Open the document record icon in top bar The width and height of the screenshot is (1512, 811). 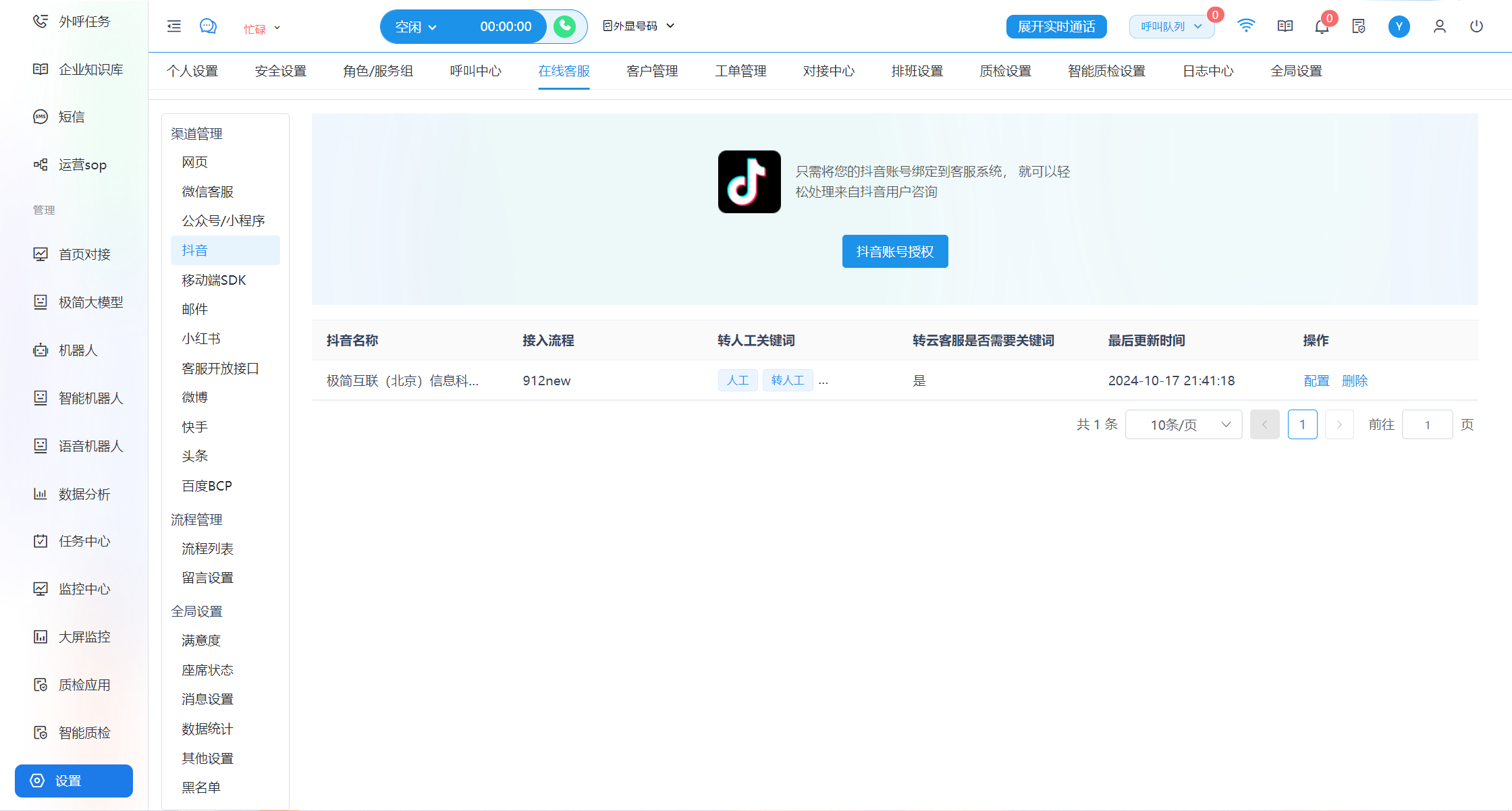click(x=1359, y=26)
